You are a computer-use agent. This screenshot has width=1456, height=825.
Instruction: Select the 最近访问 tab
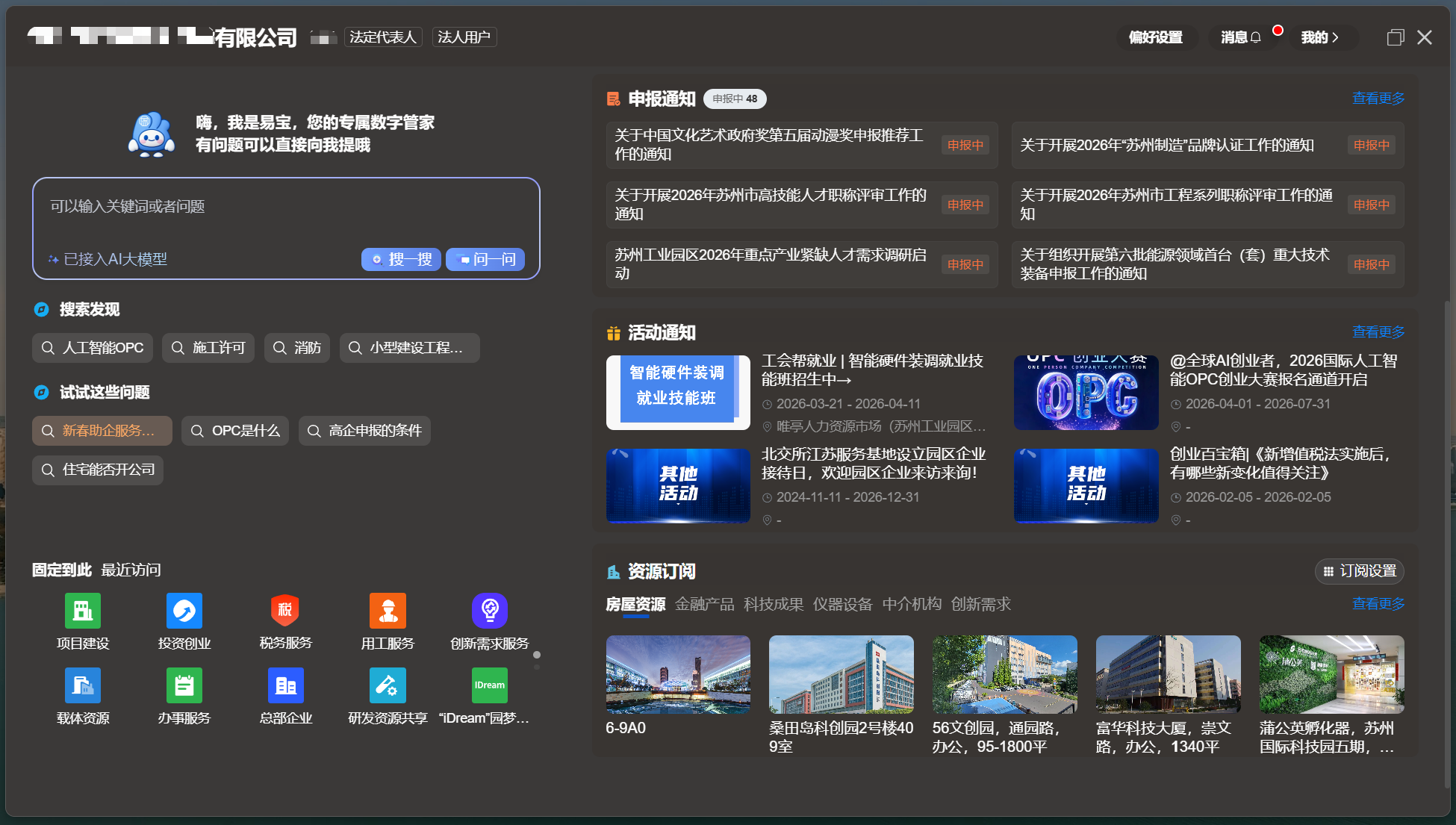click(x=131, y=570)
